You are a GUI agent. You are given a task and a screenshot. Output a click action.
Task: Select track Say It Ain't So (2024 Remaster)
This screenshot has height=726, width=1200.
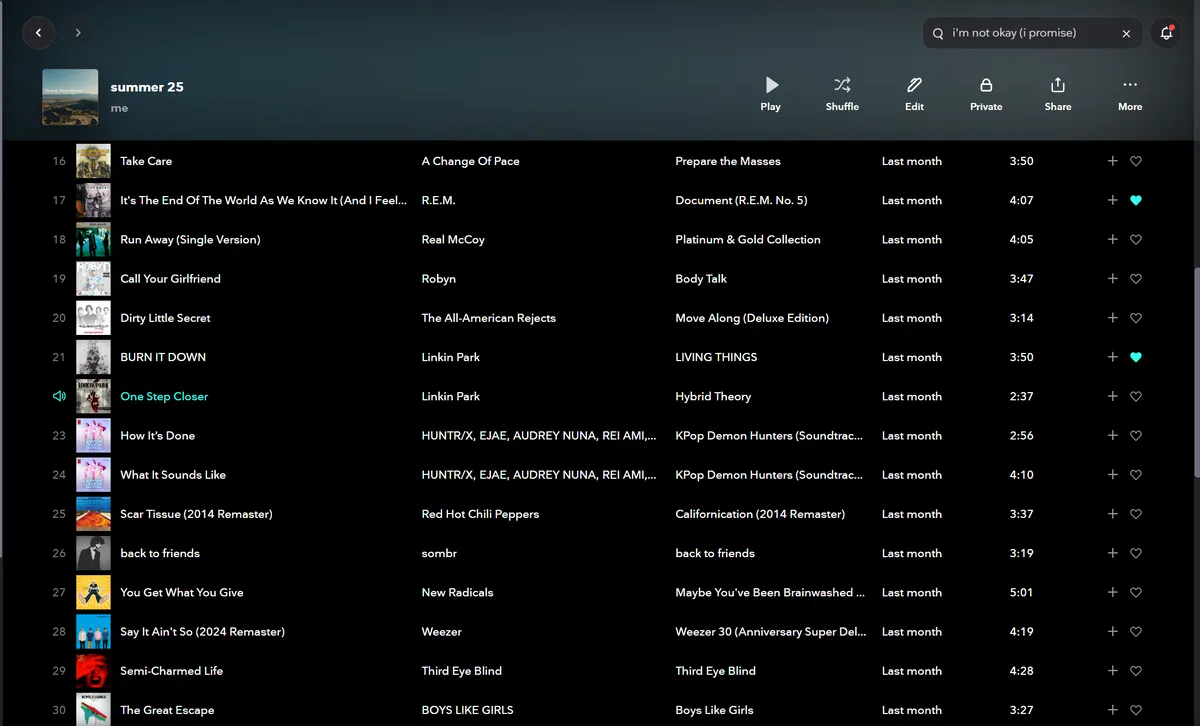[x=202, y=632]
